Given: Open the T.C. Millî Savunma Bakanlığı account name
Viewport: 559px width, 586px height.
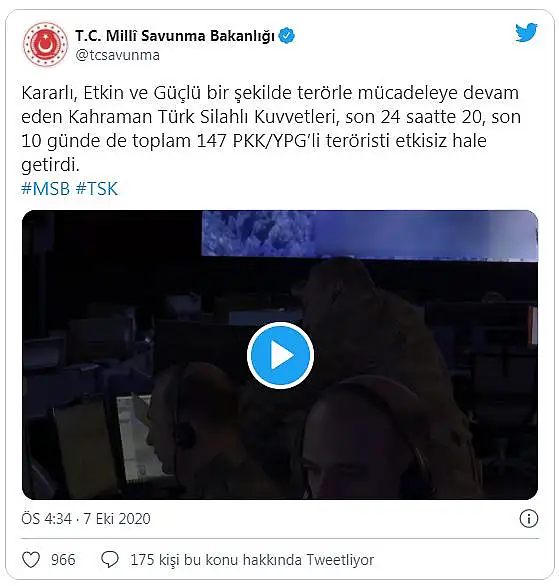Looking at the screenshot, I should point(175,36).
